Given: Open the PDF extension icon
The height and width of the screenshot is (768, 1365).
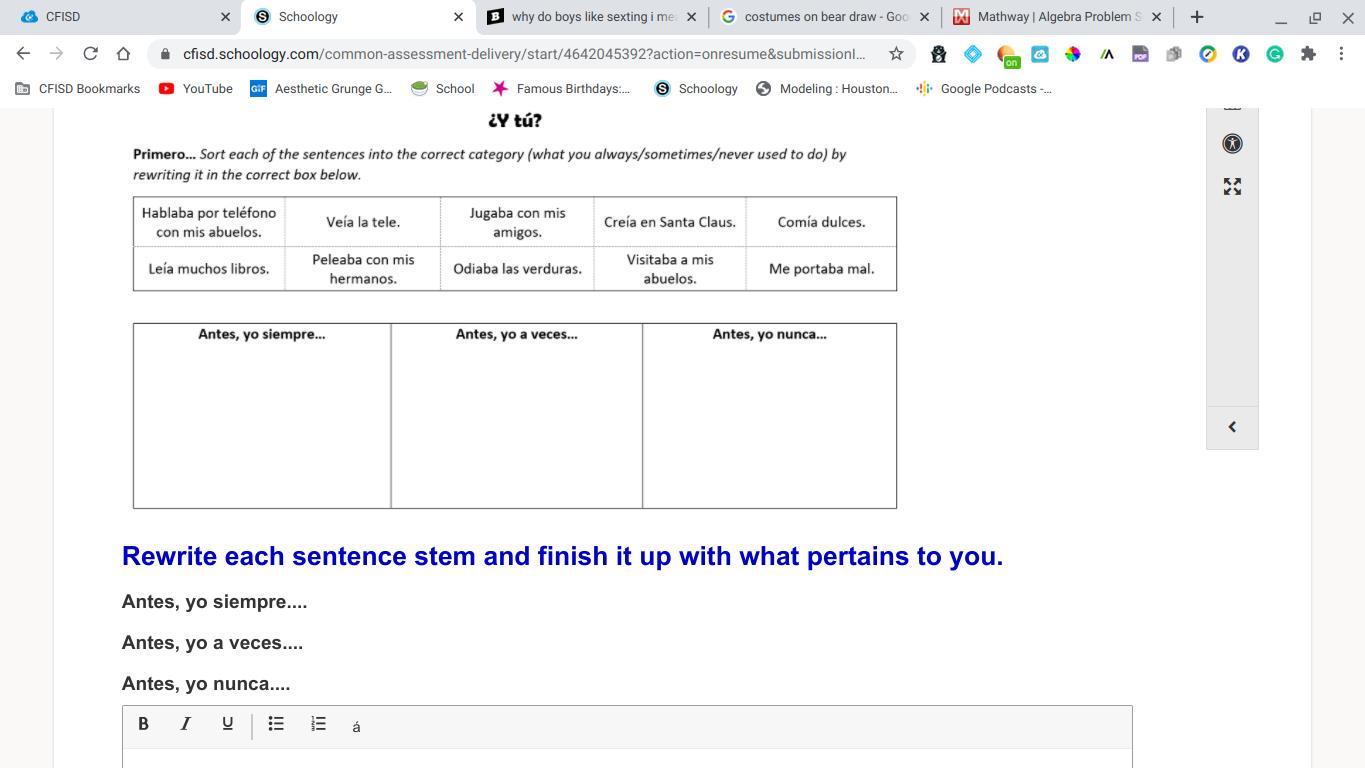Looking at the screenshot, I should coord(1140,54).
